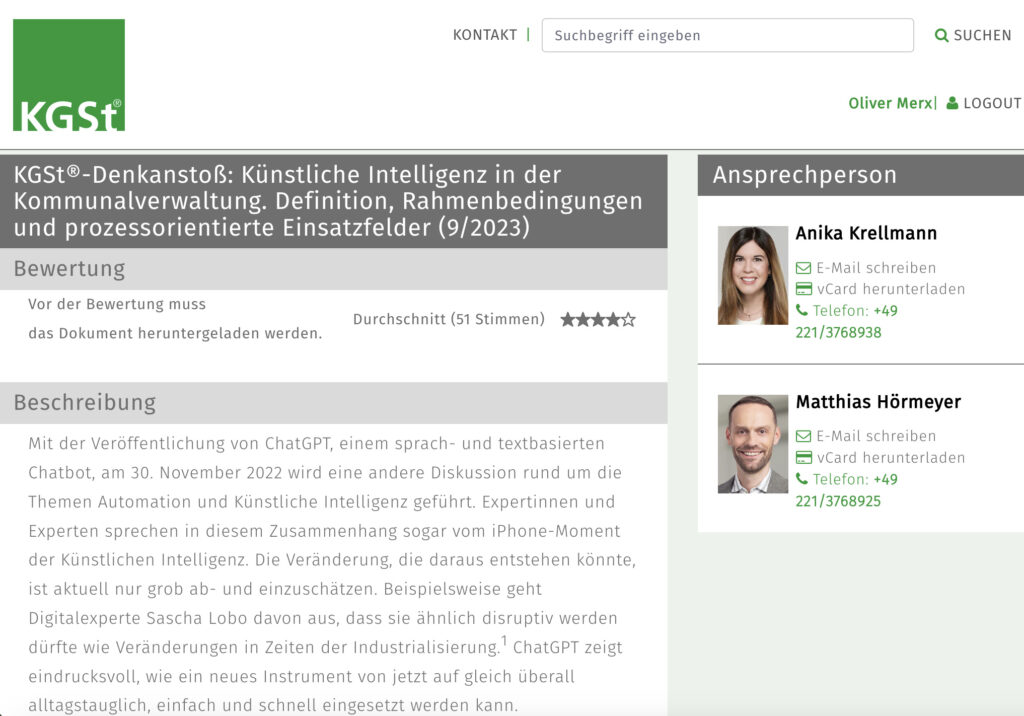Viewport: 1024px width, 716px height.
Task: Click phone icon under Anika Krellmann
Action: click(x=802, y=311)
